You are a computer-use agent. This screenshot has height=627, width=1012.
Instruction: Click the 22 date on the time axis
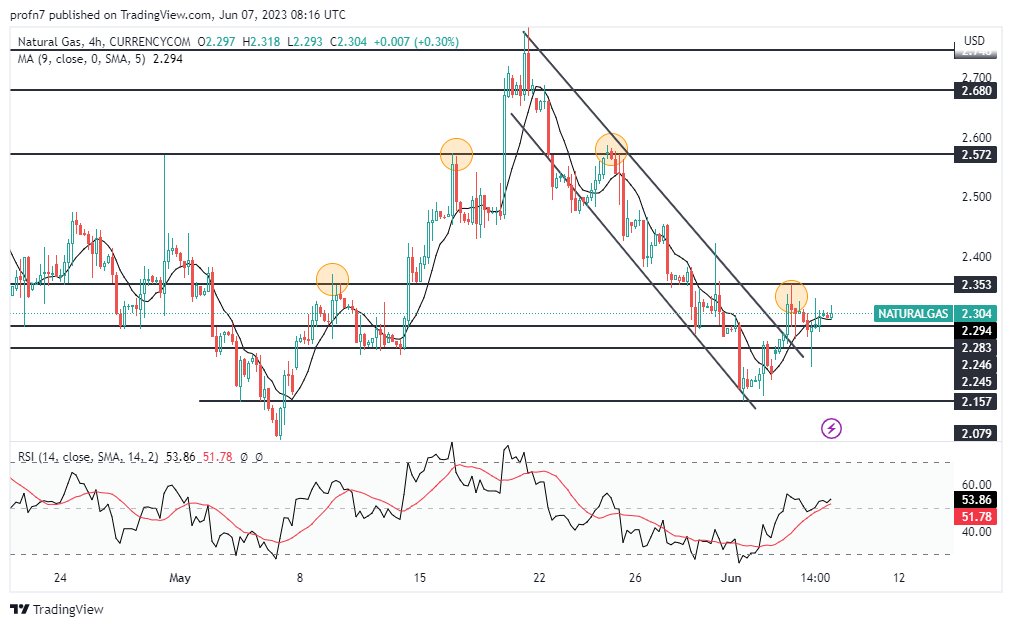click(540, 578)
